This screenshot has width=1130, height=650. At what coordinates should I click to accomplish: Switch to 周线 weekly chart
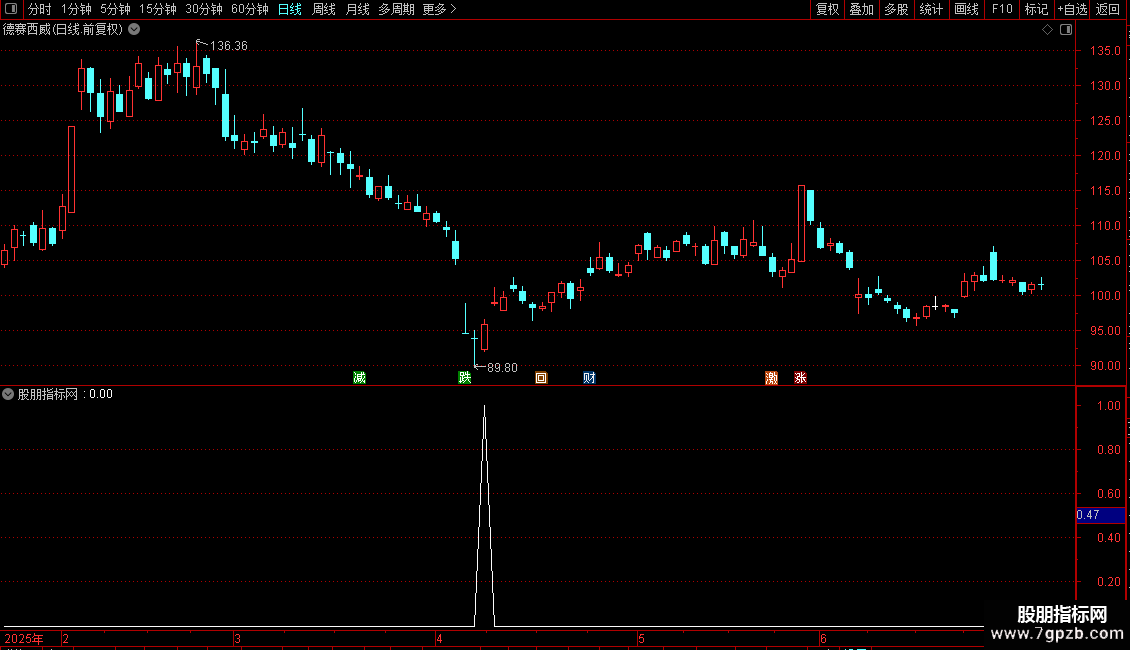pyautogui.click(x=324, y=9)
